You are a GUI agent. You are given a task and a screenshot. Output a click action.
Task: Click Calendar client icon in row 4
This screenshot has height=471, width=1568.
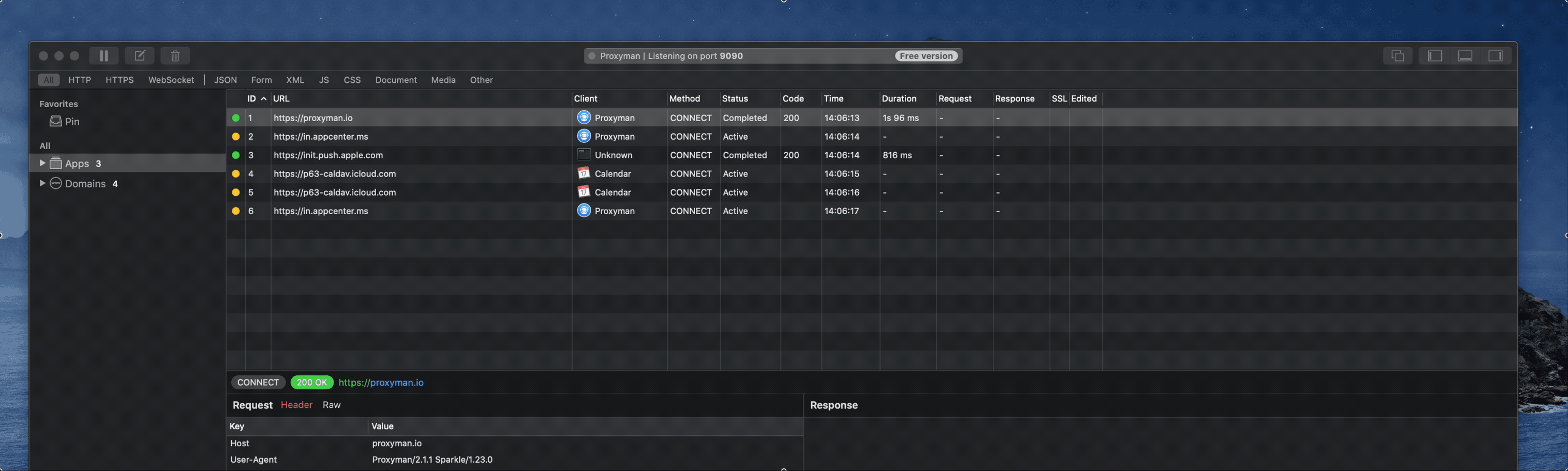584,173
